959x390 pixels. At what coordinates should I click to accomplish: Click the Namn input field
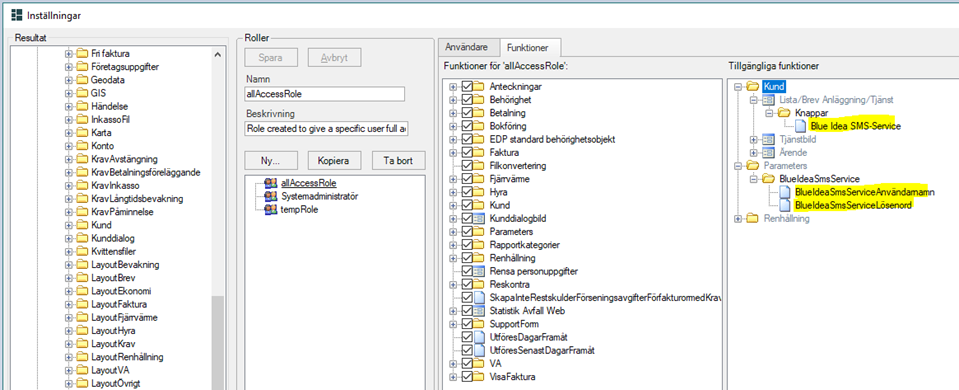[324, 94]
